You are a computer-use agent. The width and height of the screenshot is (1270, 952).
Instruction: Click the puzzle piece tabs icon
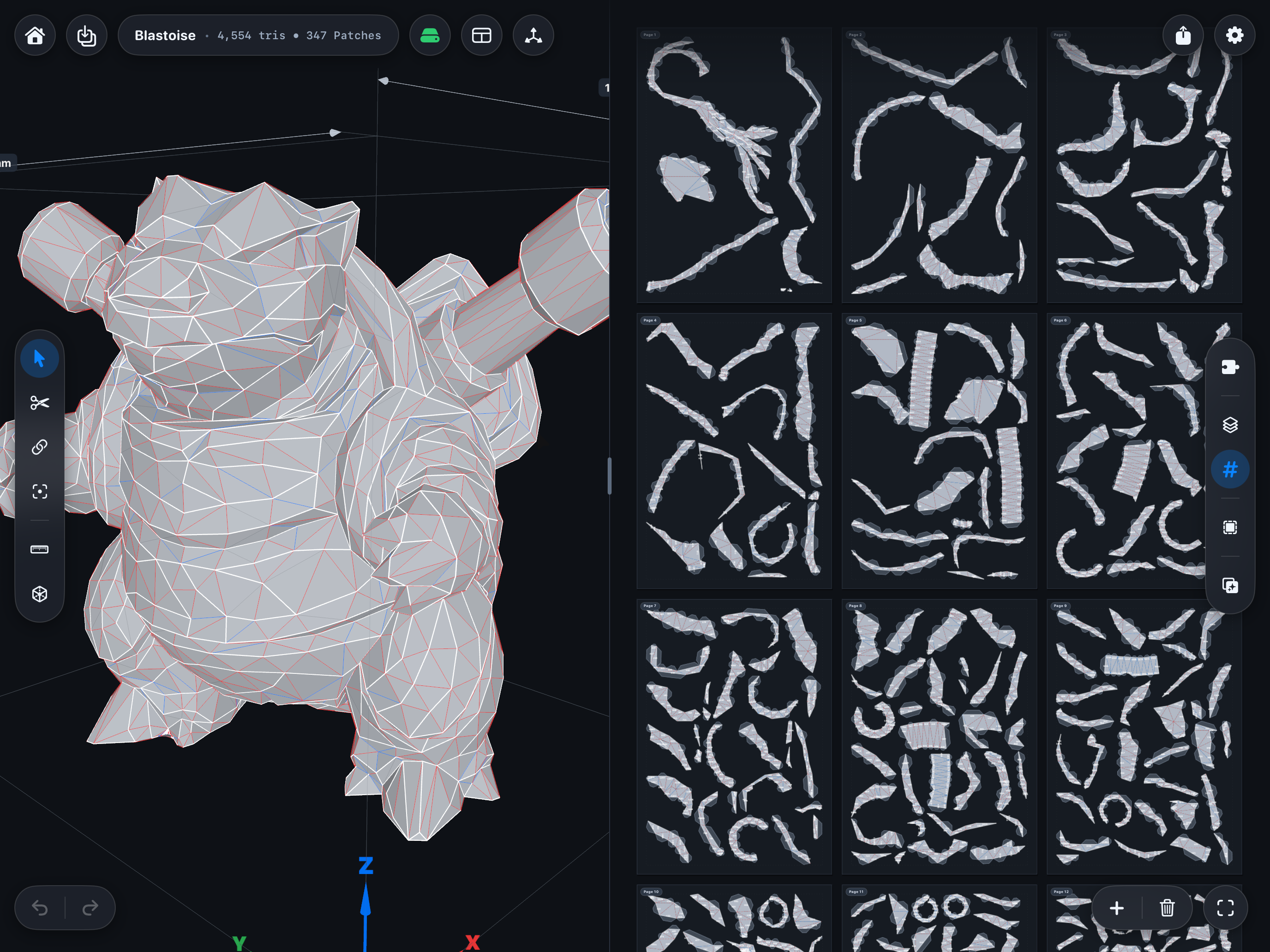[1230, 367]
